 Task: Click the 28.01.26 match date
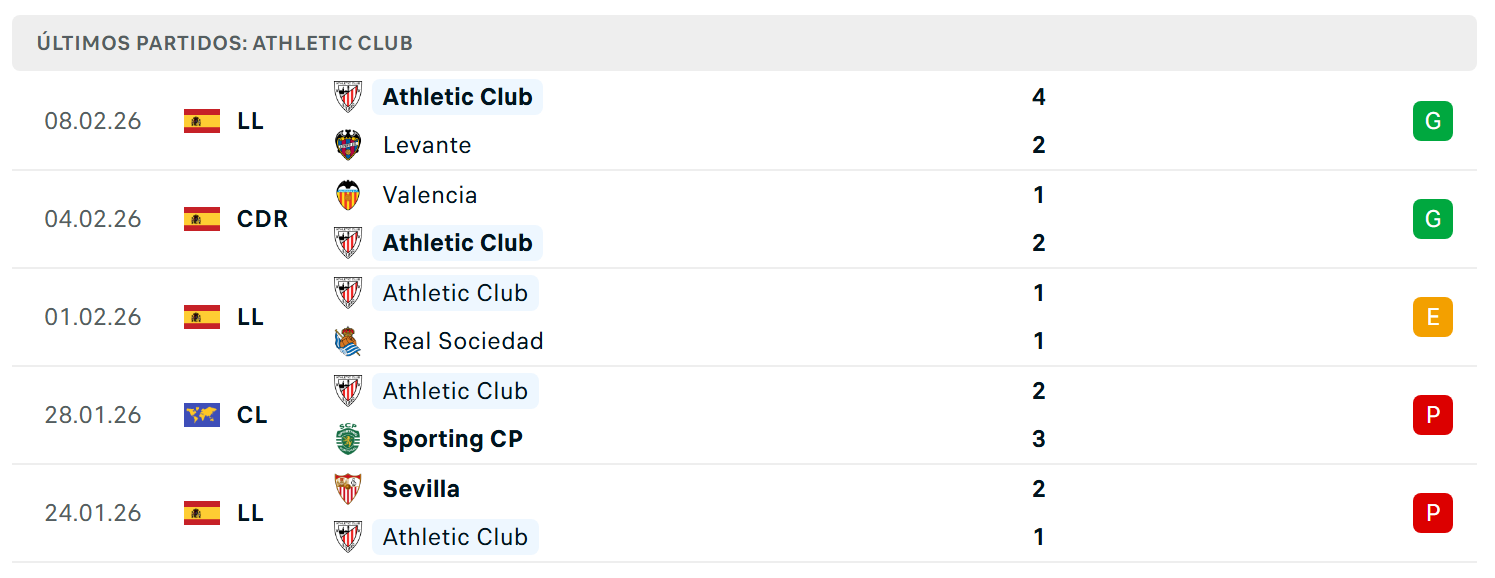[x=93, y=415]
